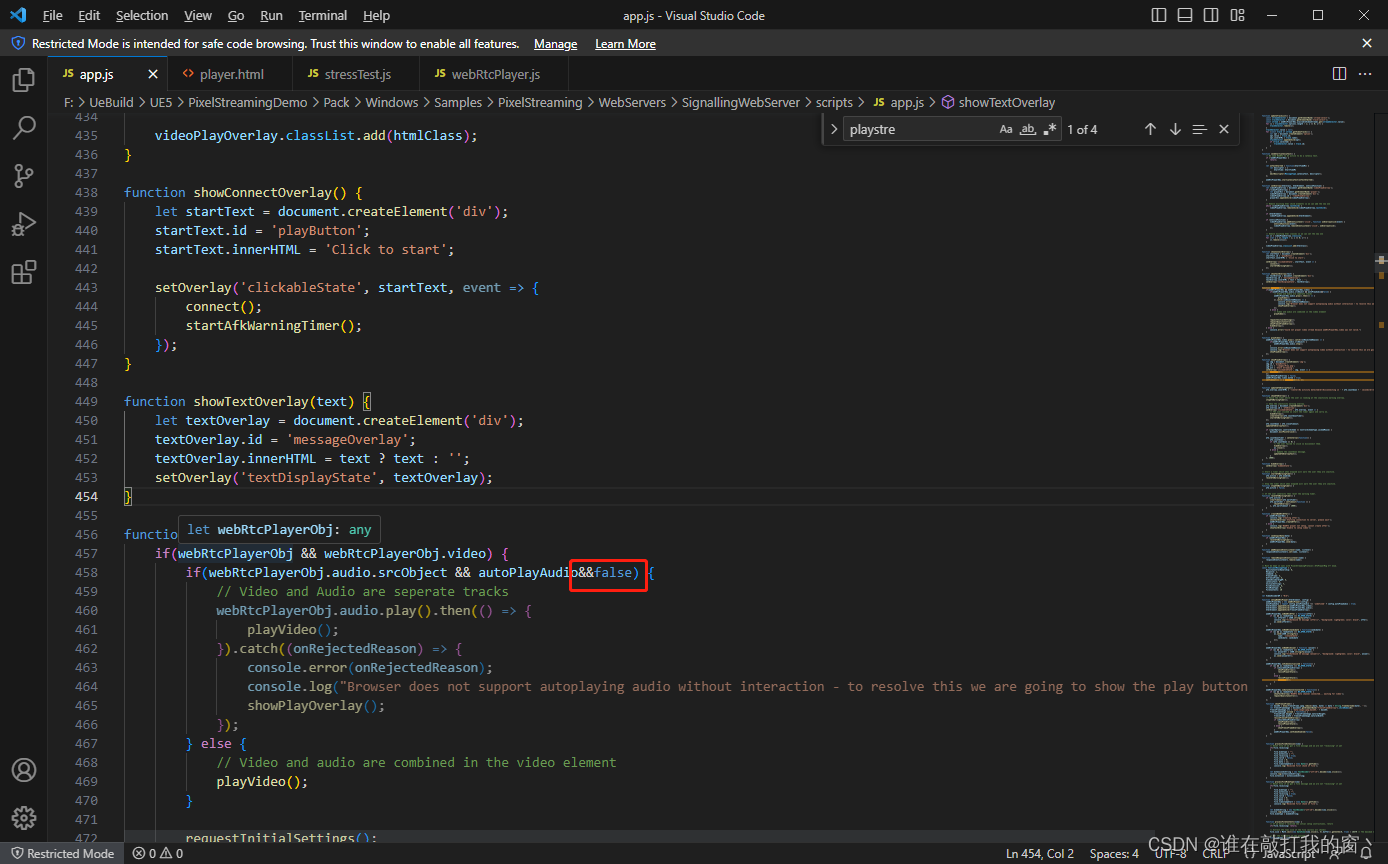The width and height of the screenshot is (1388, 864).
Task: Open the Source Control view
Action: 24,176
